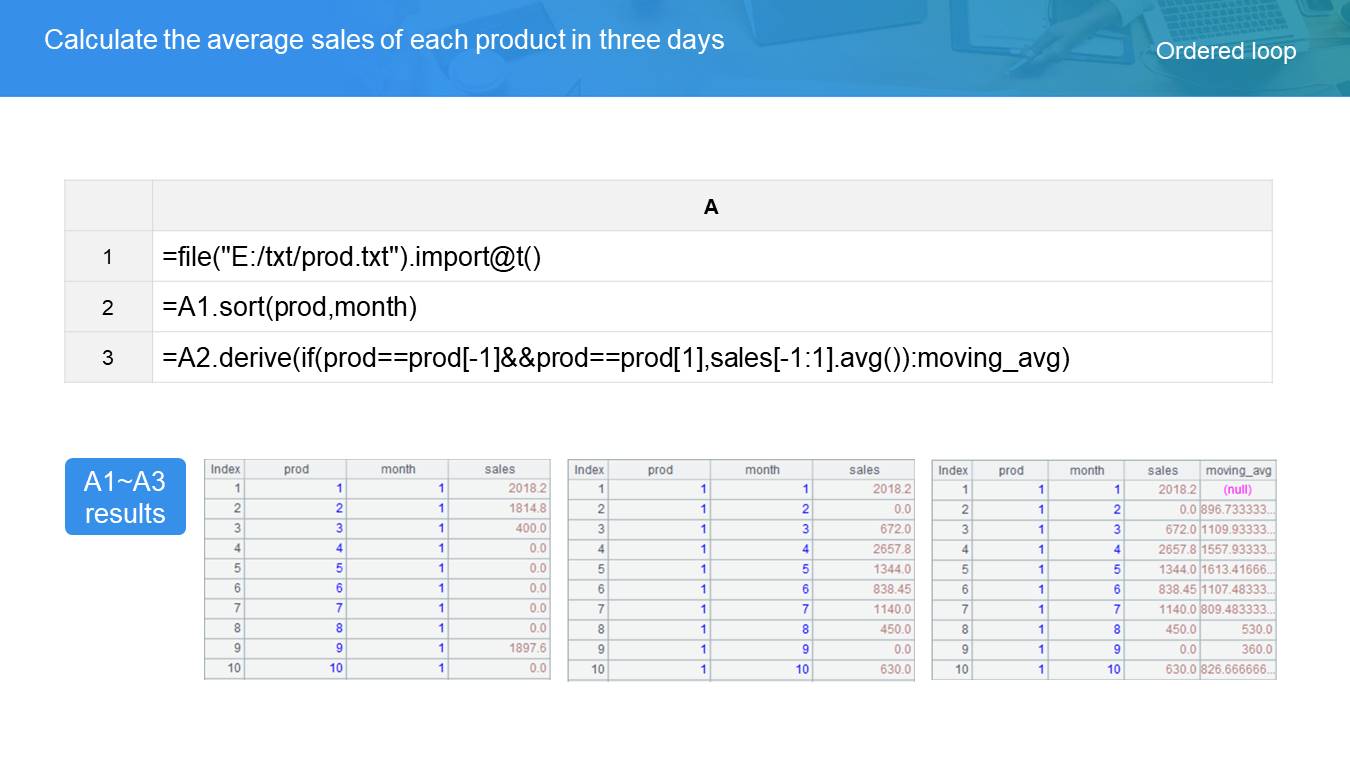Viewport: 1350px width, 759px height.
Task: Click the moving_avg column header
Action: [x=1238, y=470]
